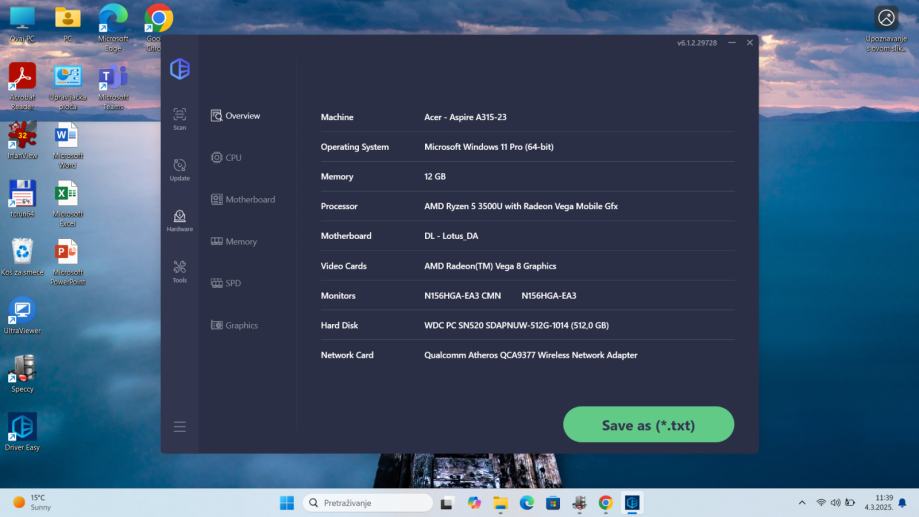Click the motherboard value DL - Lotus_DA
This screenshot has height=517, width=919.
pyautogui.click(x=451, y=236)
